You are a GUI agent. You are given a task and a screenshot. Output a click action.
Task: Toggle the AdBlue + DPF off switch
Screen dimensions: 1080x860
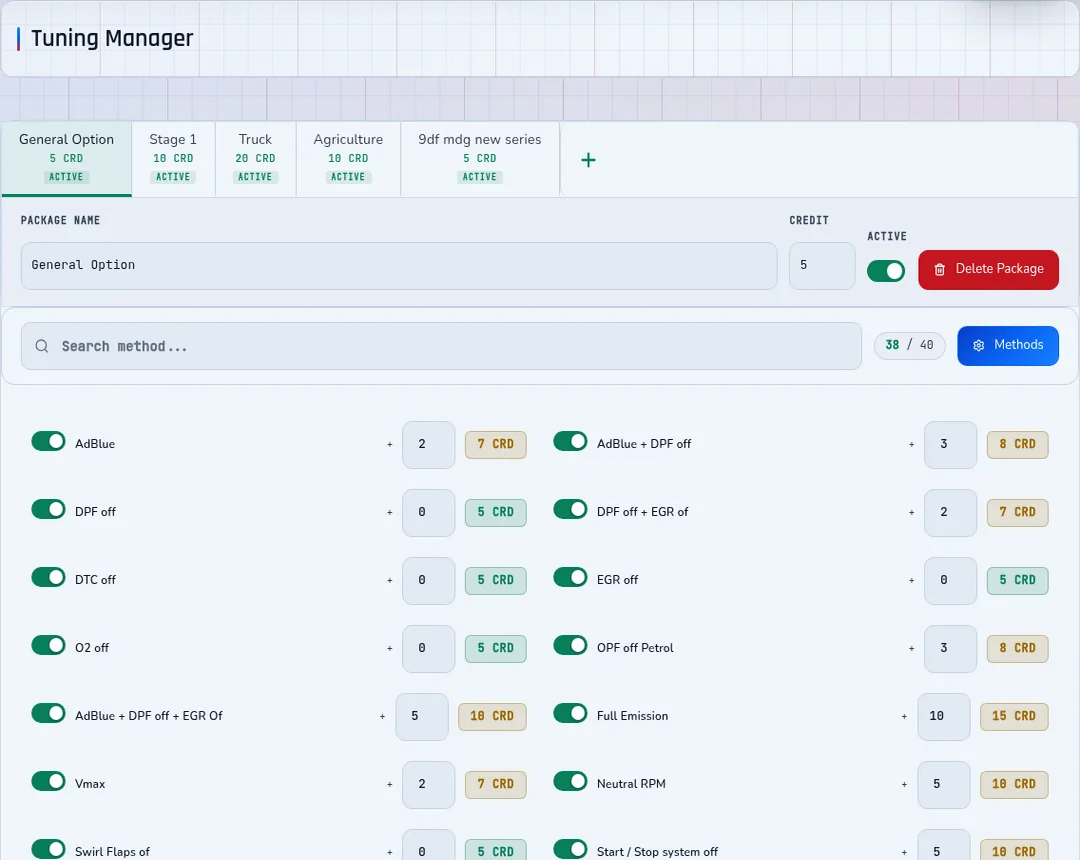pos(570,441)
